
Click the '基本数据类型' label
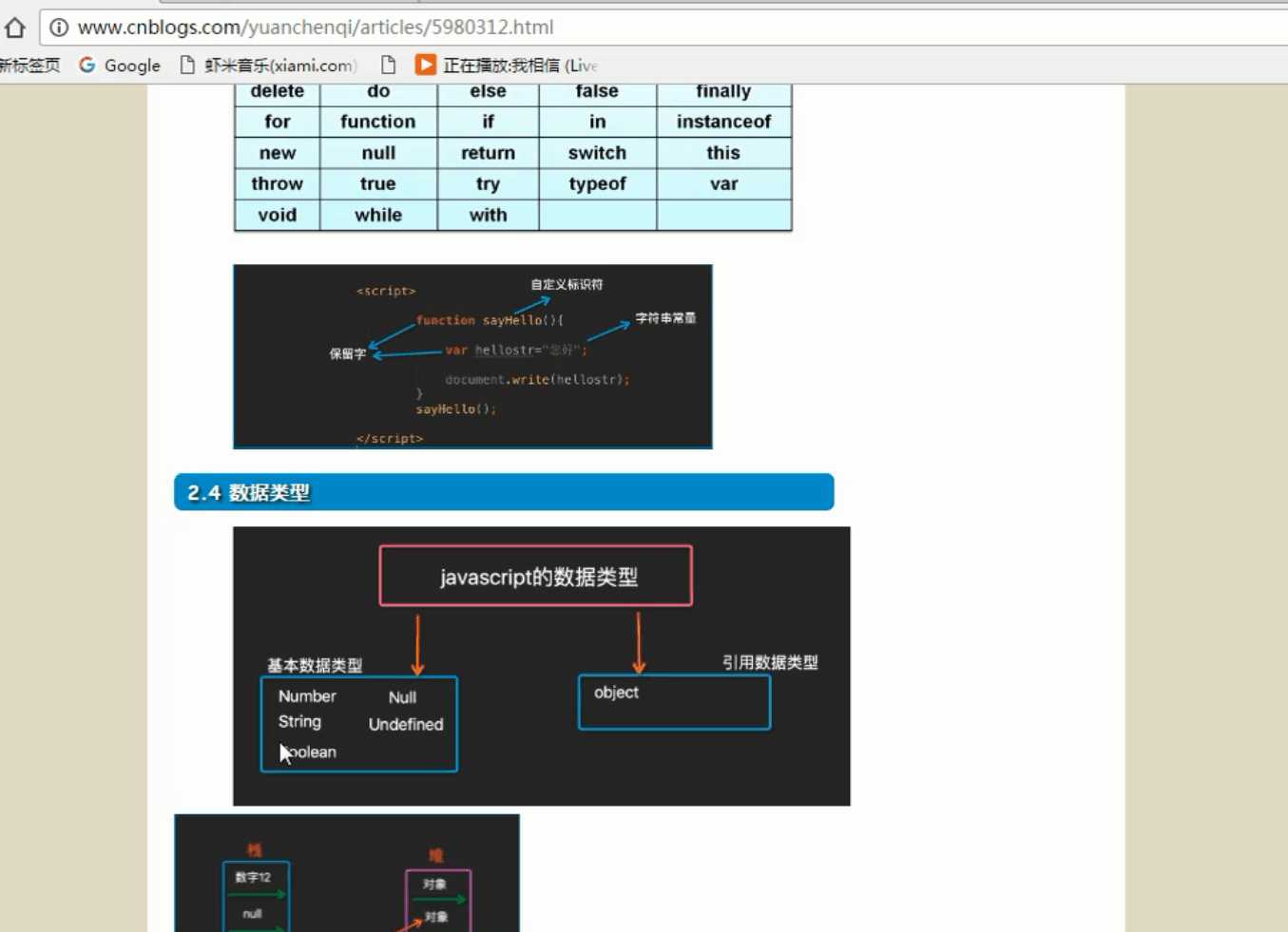coord(315,665)
